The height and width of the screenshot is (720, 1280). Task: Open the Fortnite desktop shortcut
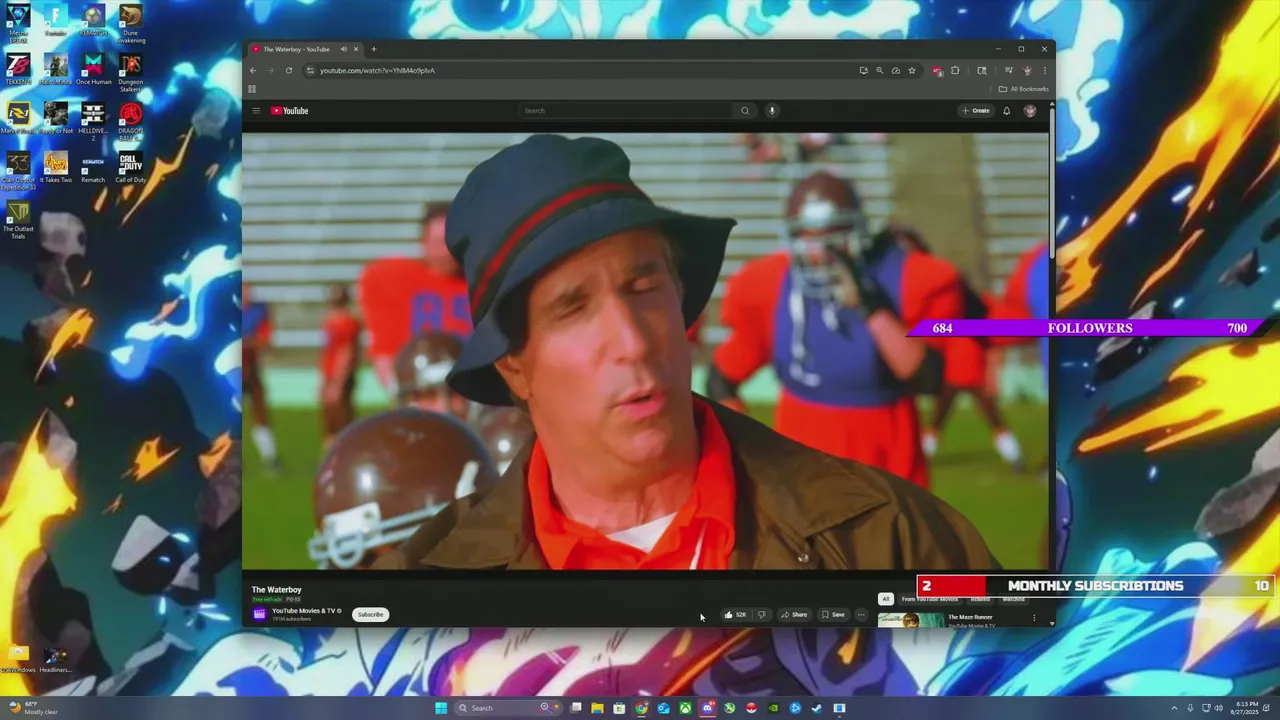pyautogui.click(x=56, y=20)
